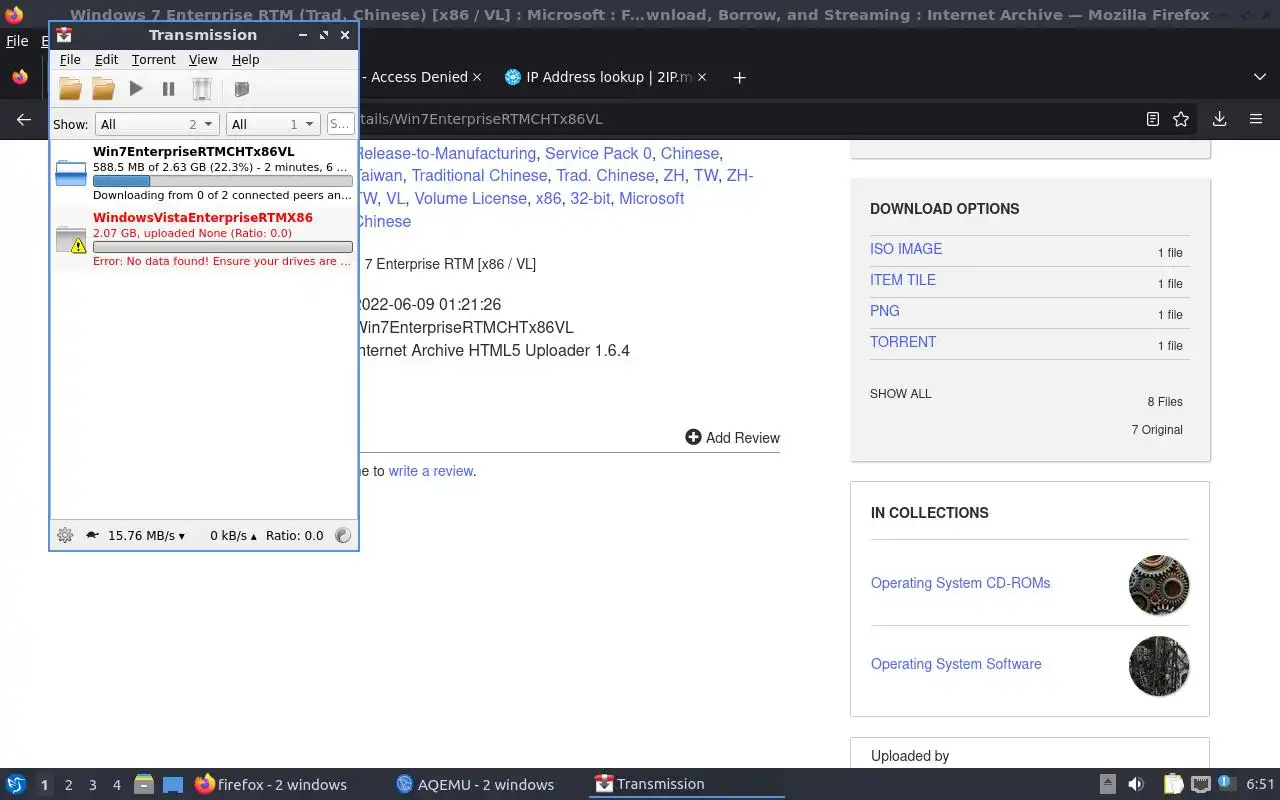Switch to the Access Denied tab
Screen dimensions: 1280x800
419,77
